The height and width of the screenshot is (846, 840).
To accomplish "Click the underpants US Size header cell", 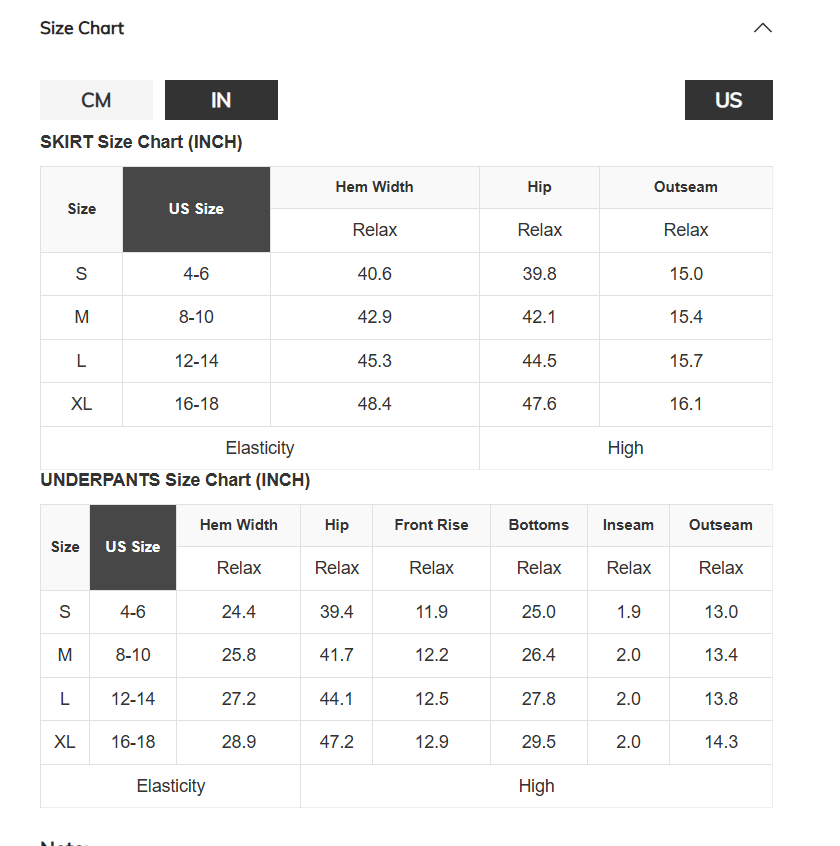I will 133,547.
